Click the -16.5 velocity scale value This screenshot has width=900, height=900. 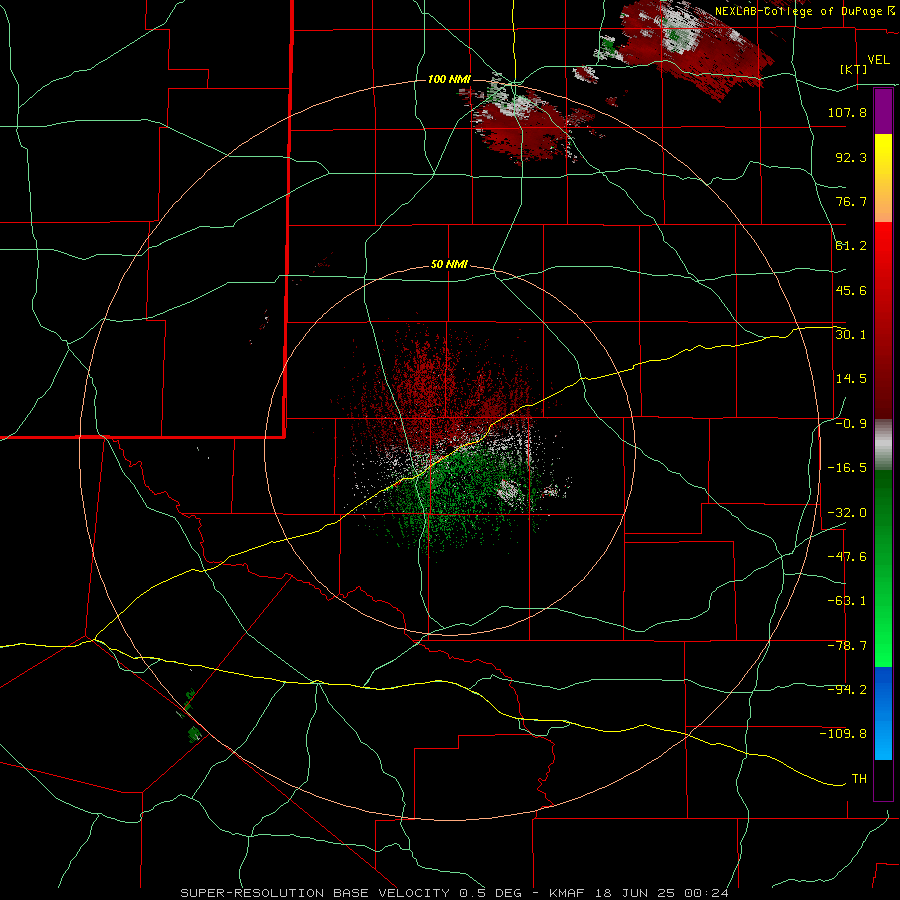pos(847,468)
